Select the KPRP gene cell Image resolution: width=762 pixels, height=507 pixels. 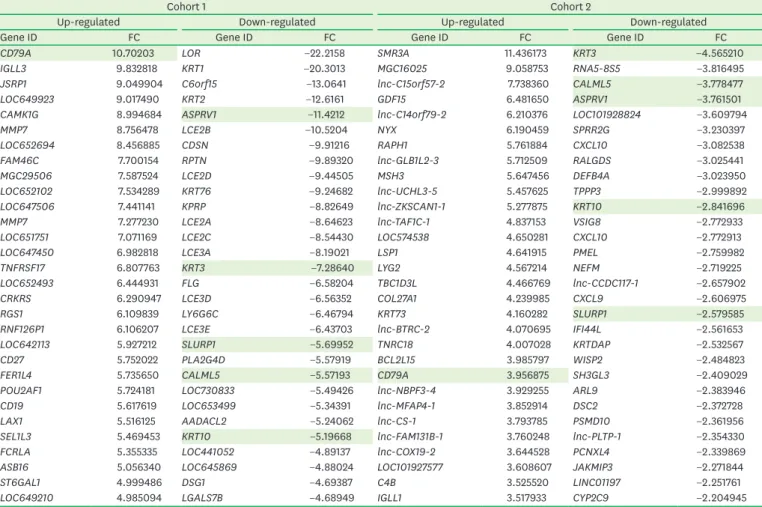pos(194,207)
